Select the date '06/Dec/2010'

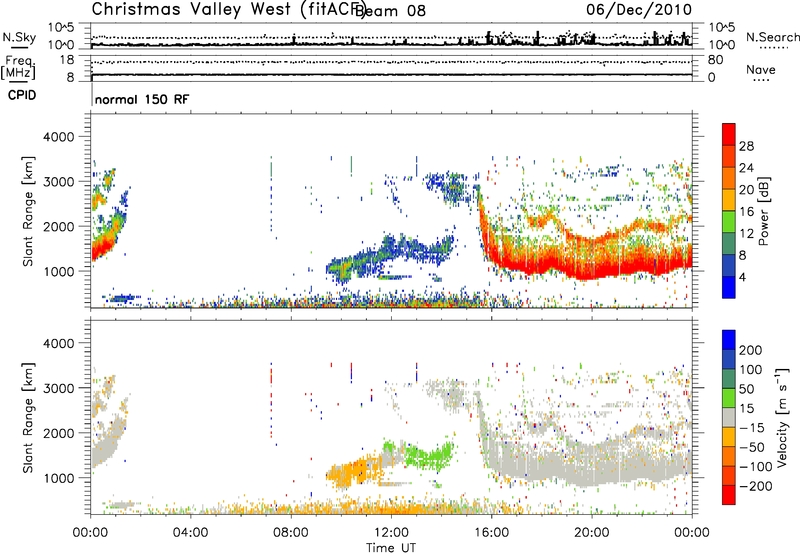click(639, 9)
